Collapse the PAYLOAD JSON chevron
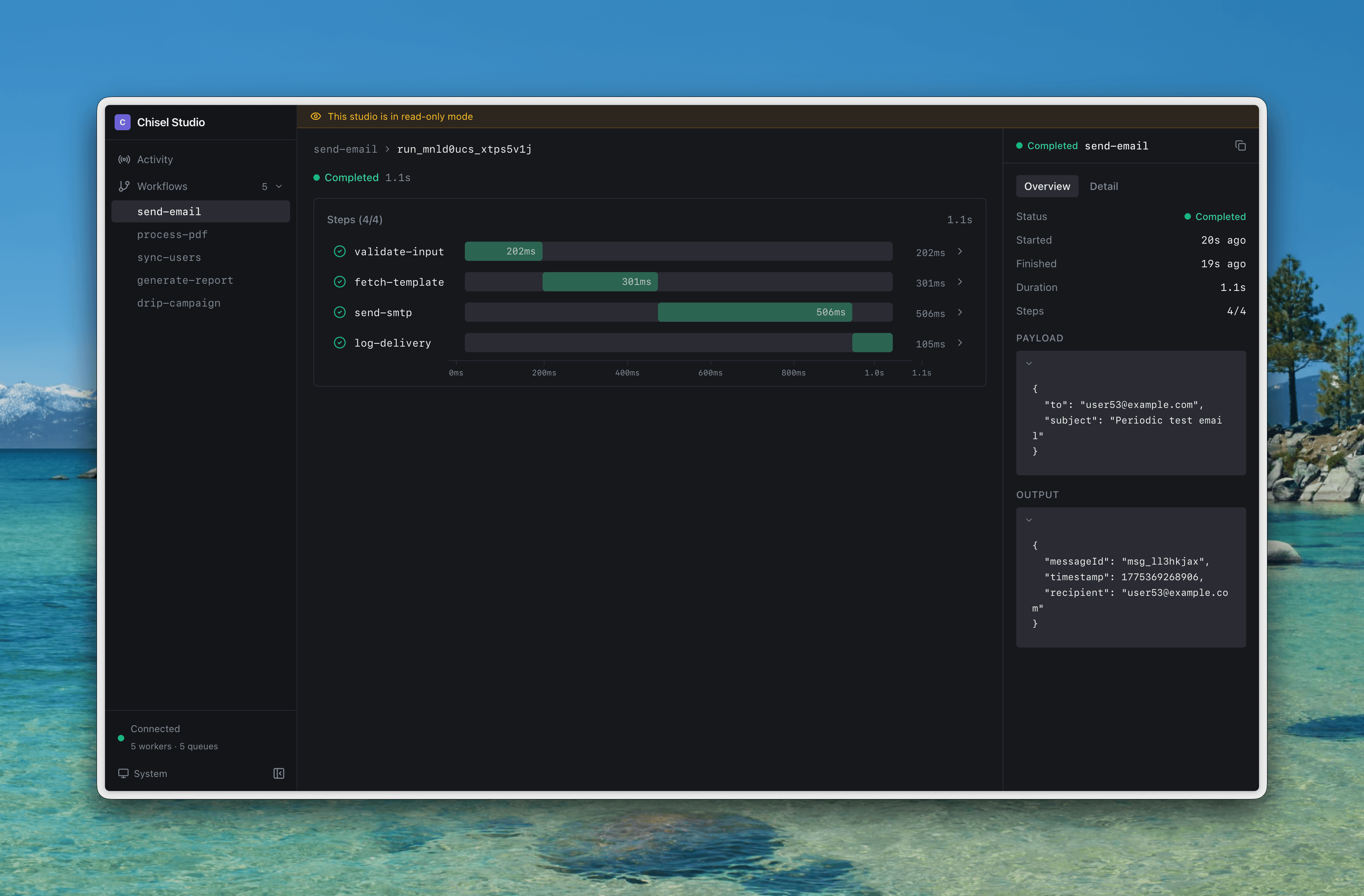The height and width of the screenshot is (896, 1364). point(1029,363)
